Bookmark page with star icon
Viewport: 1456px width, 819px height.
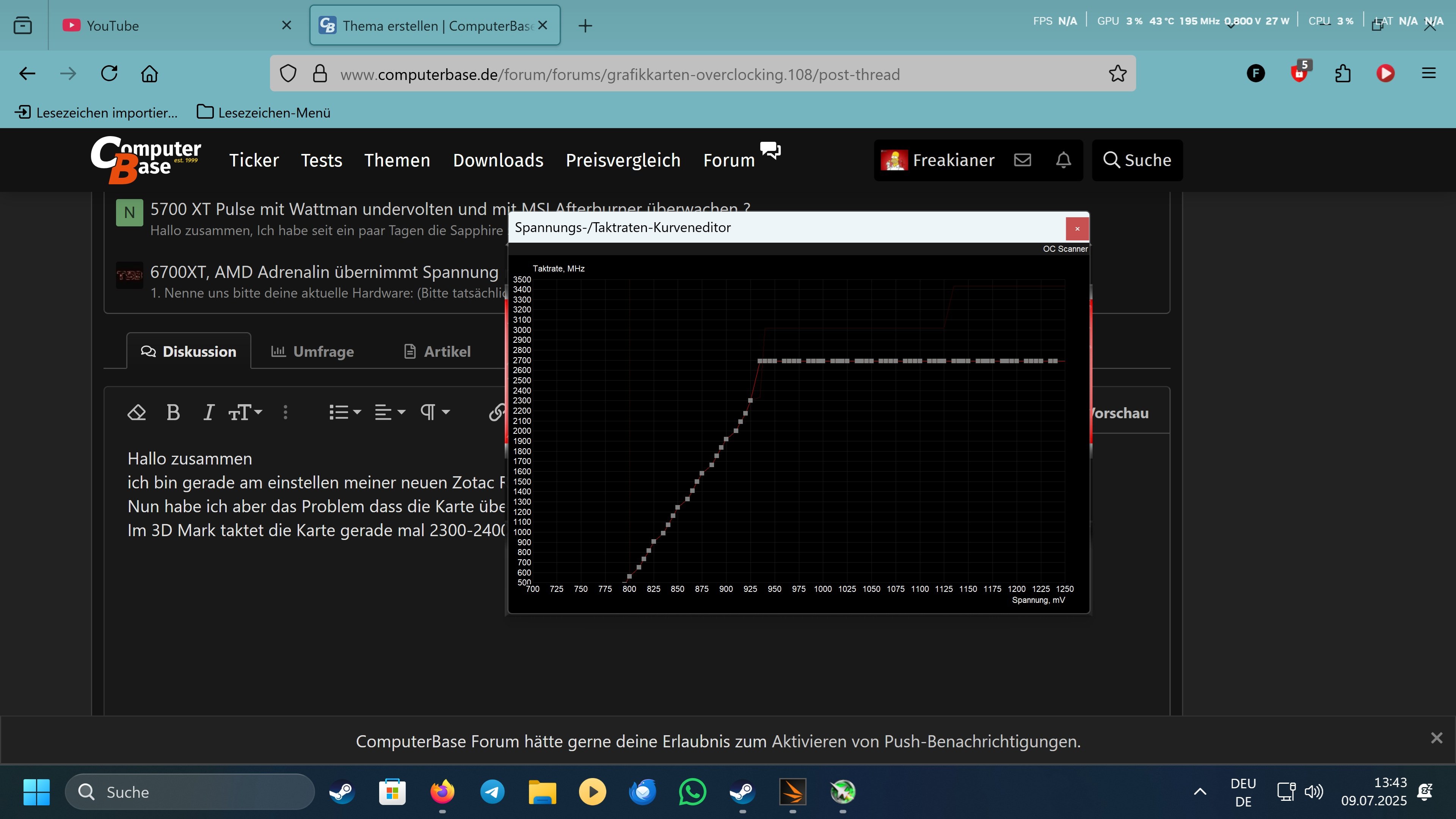pos(1117,74)
